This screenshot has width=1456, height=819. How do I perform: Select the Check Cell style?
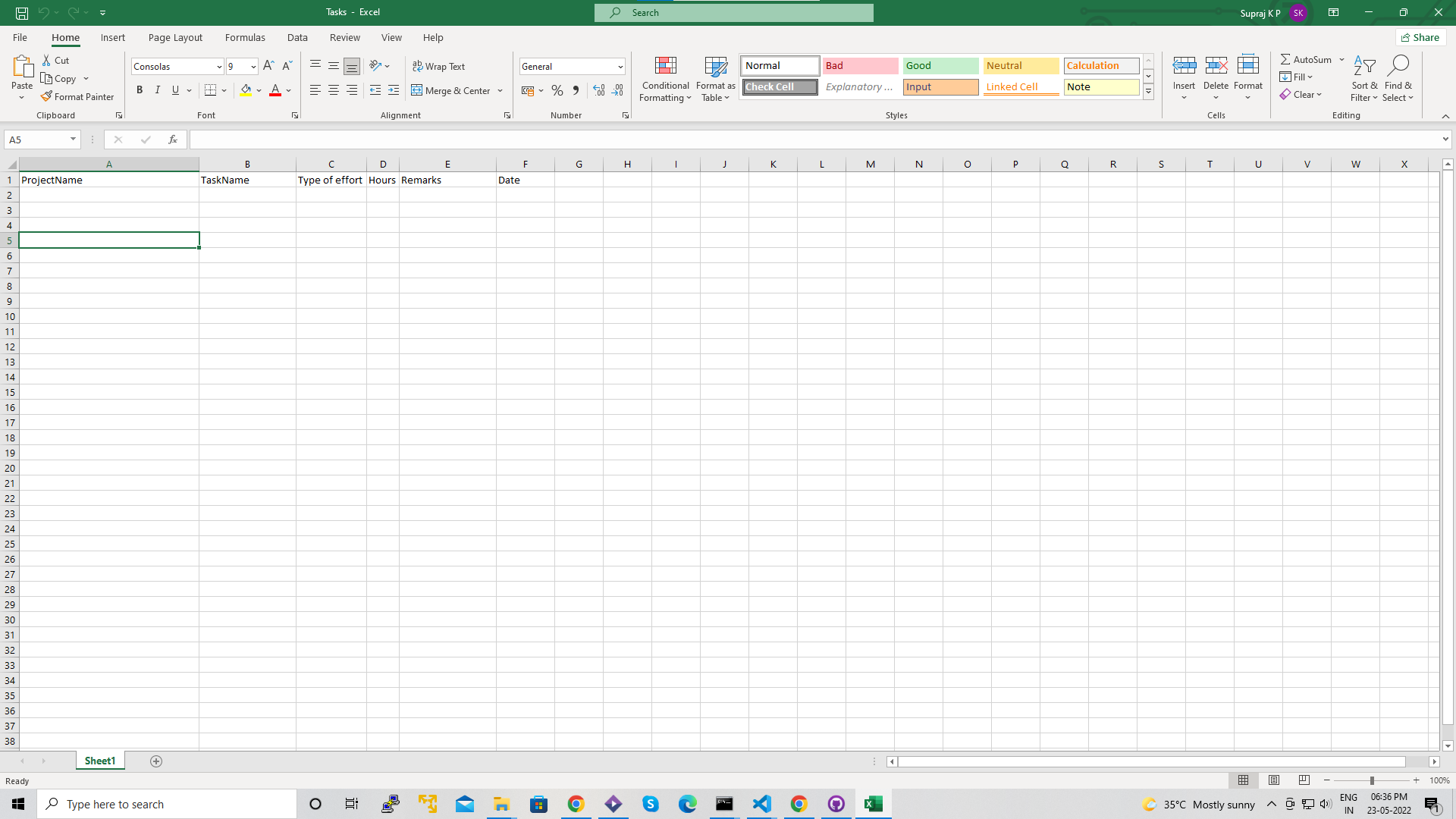pyautogui.click(x=780, y=86)
